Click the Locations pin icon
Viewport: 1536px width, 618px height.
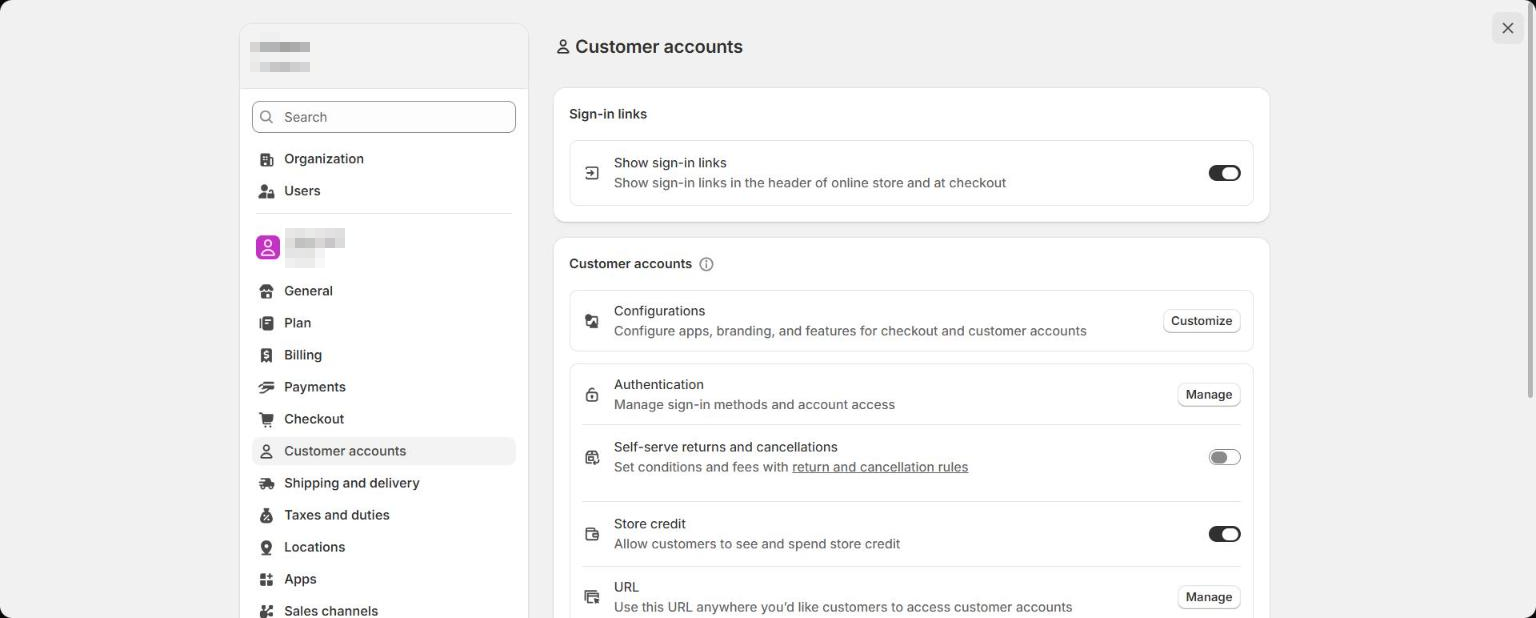(x=266, y=547)
